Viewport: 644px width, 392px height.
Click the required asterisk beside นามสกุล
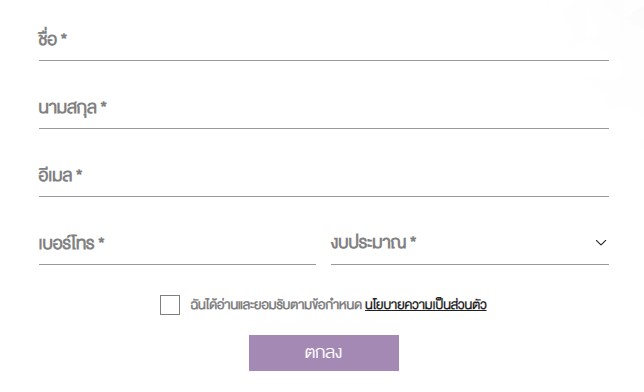tap(104, 105)
